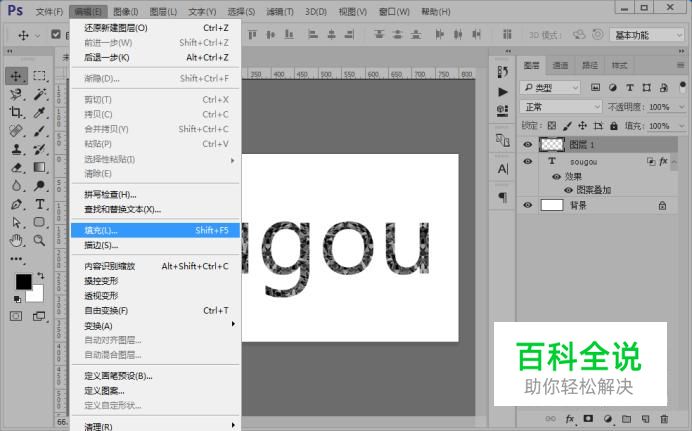This screenshot has height=431, width=692.
Task: Click the background white color swatch
Action: [37, 296]
